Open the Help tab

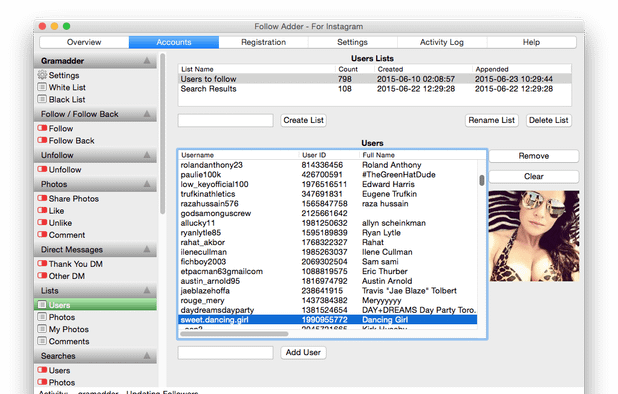coord(531,42)
